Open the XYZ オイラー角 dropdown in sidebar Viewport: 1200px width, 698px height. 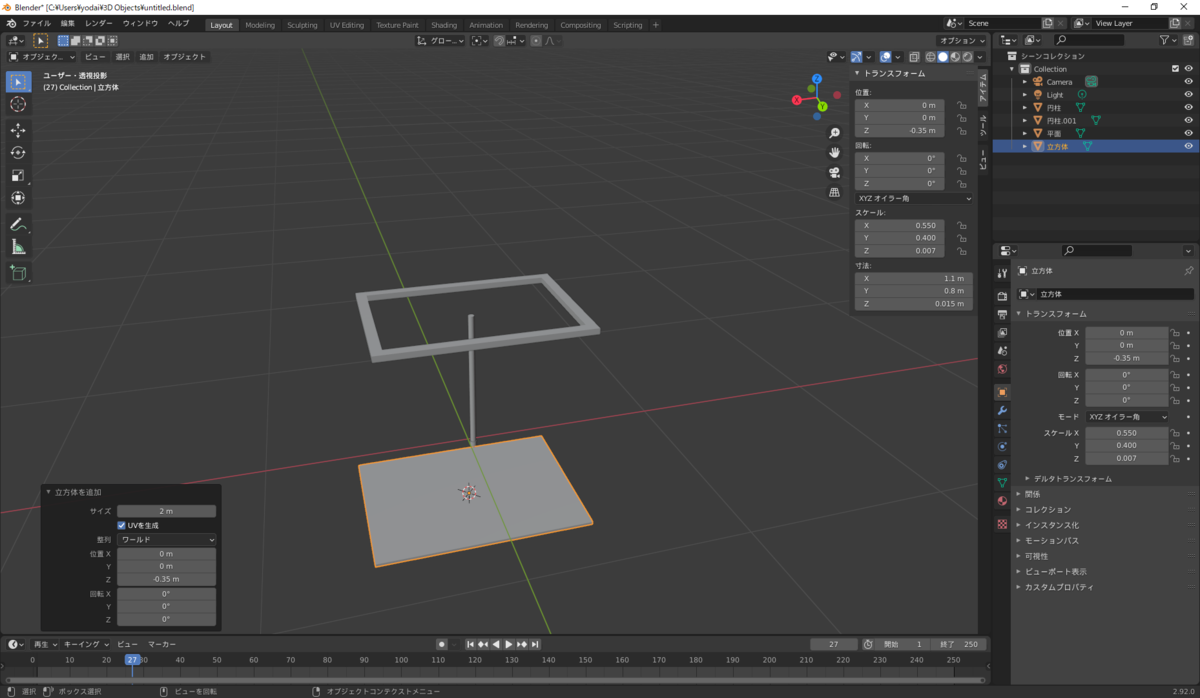click(x=913, y=198)
